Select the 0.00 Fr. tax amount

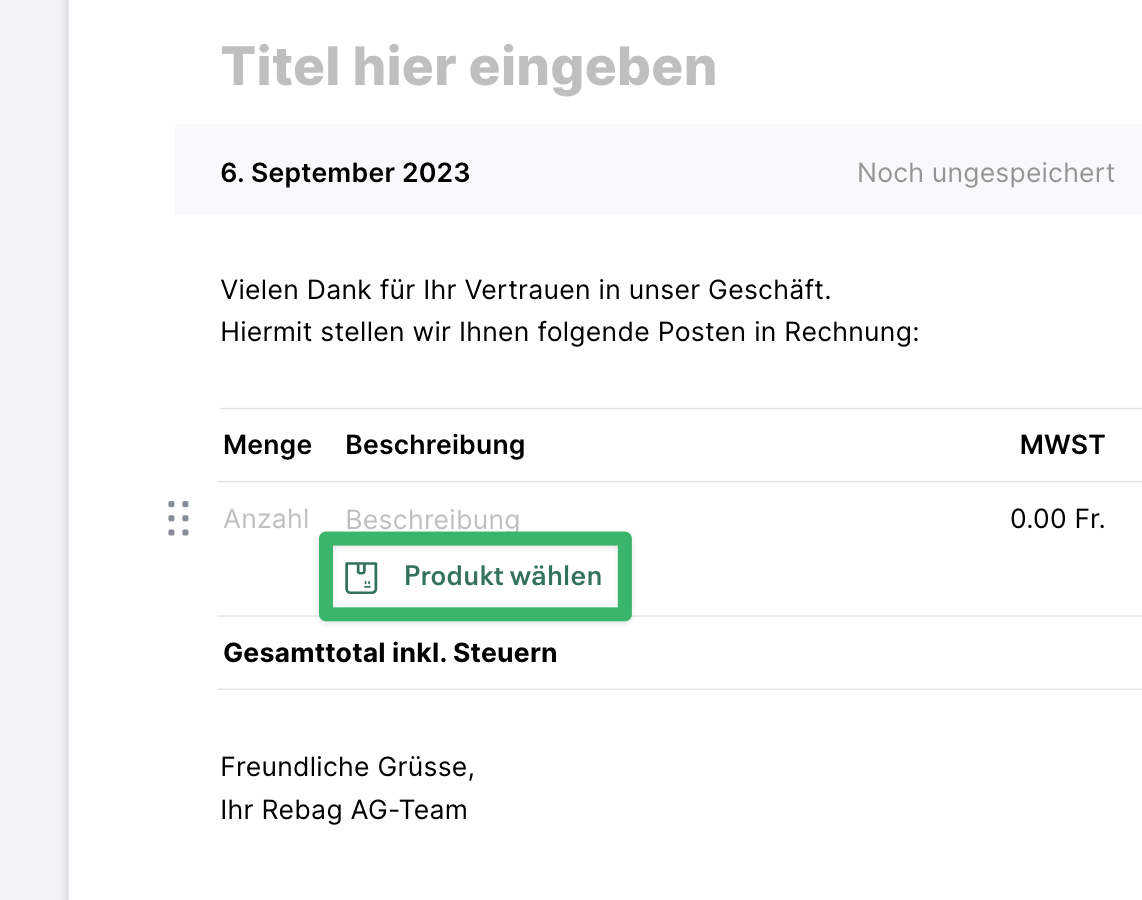pyautogui.click(x=1057, y=519)
